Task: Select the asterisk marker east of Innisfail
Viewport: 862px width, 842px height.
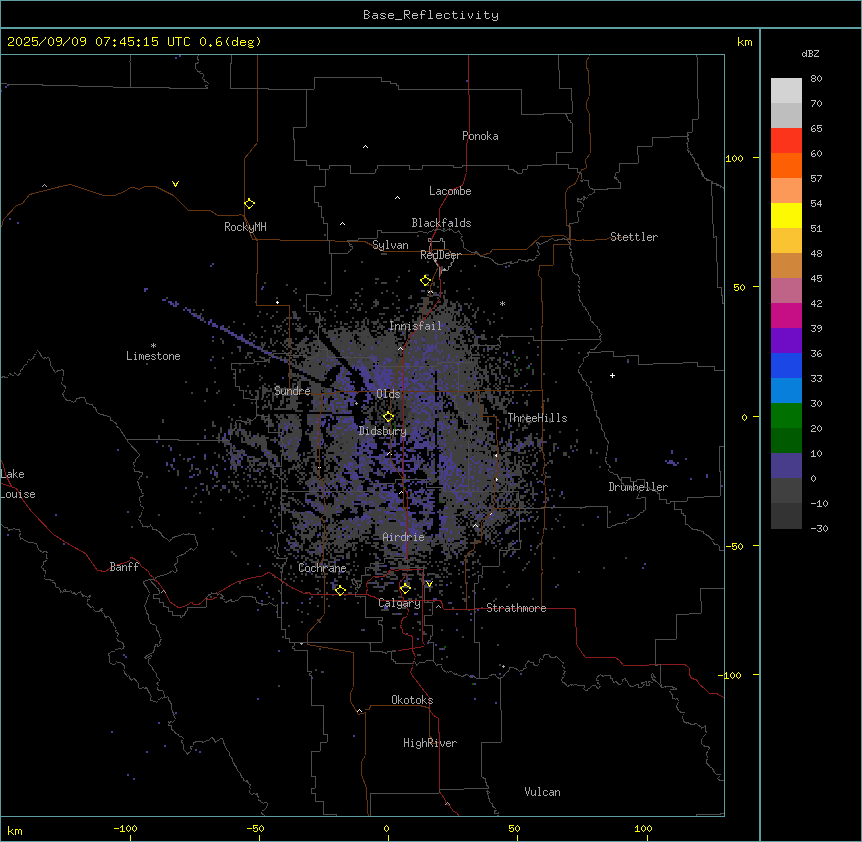Action: coord(502,303)
